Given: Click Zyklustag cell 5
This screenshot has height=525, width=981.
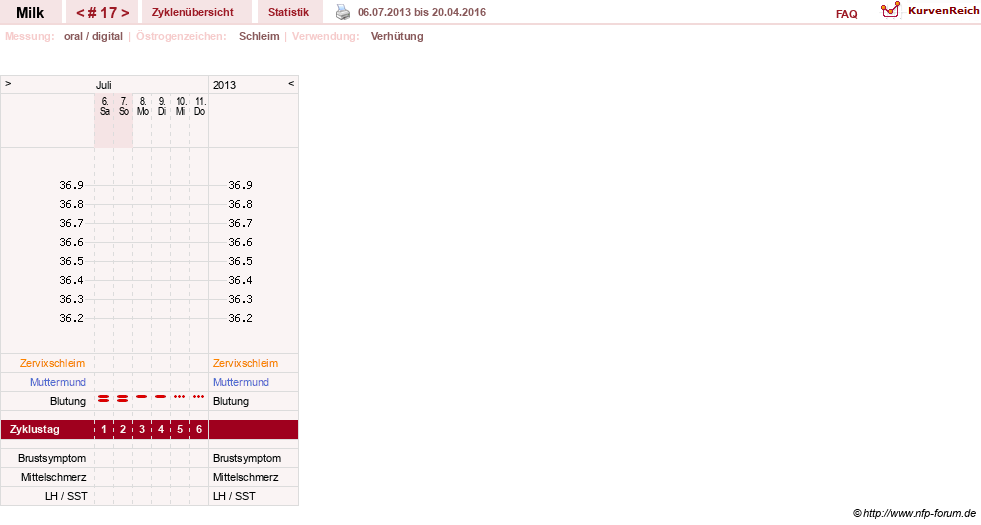Looking at the screenshot, I should 180,429.
